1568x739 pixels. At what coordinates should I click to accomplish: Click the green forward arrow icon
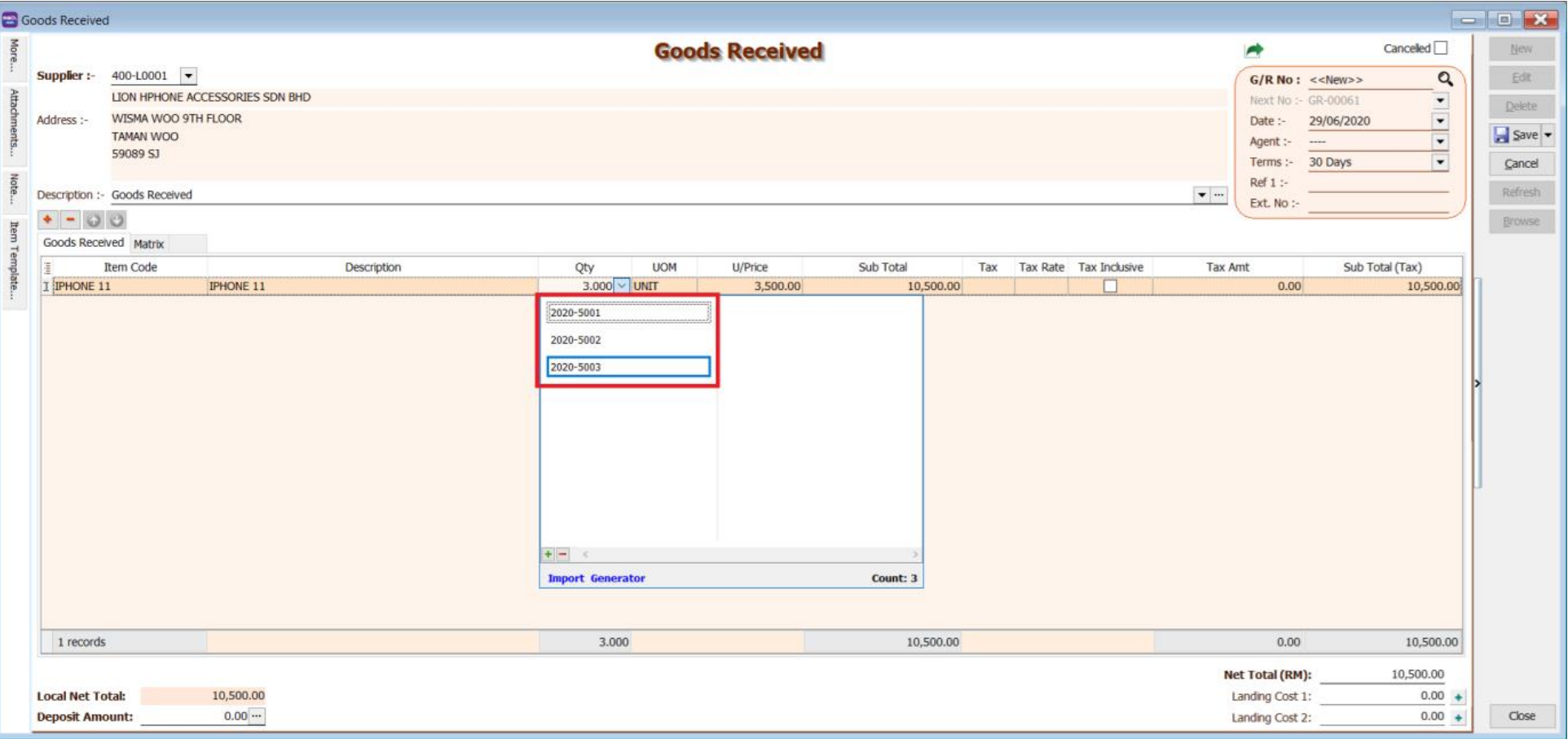[1253, 51]
